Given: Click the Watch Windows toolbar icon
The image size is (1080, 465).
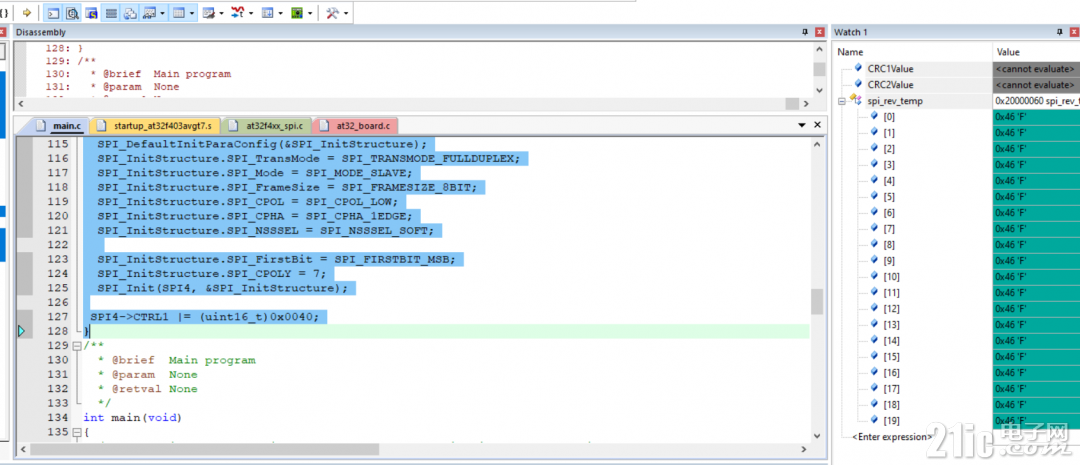Looking at the screenshot, I should click(149, 12).
